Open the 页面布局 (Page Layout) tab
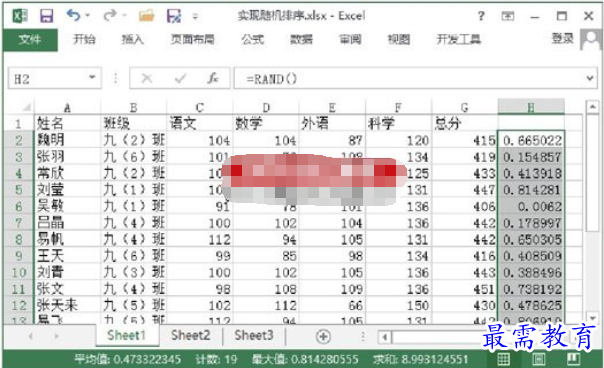604x368 pixels. [192, 39]
